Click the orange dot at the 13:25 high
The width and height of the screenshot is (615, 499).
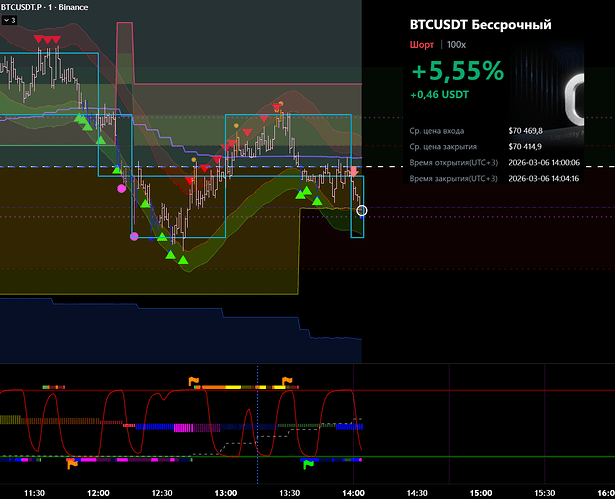pos(280,102)
